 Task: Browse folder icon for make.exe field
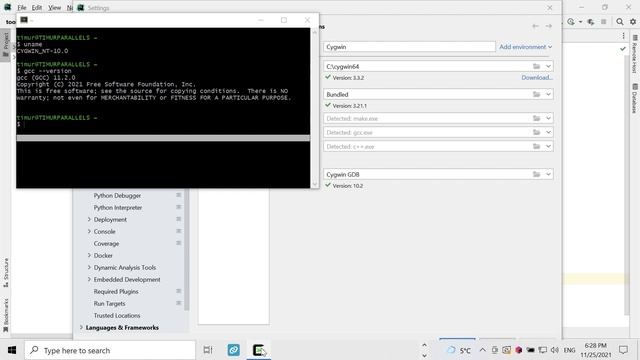coord(536,118)
